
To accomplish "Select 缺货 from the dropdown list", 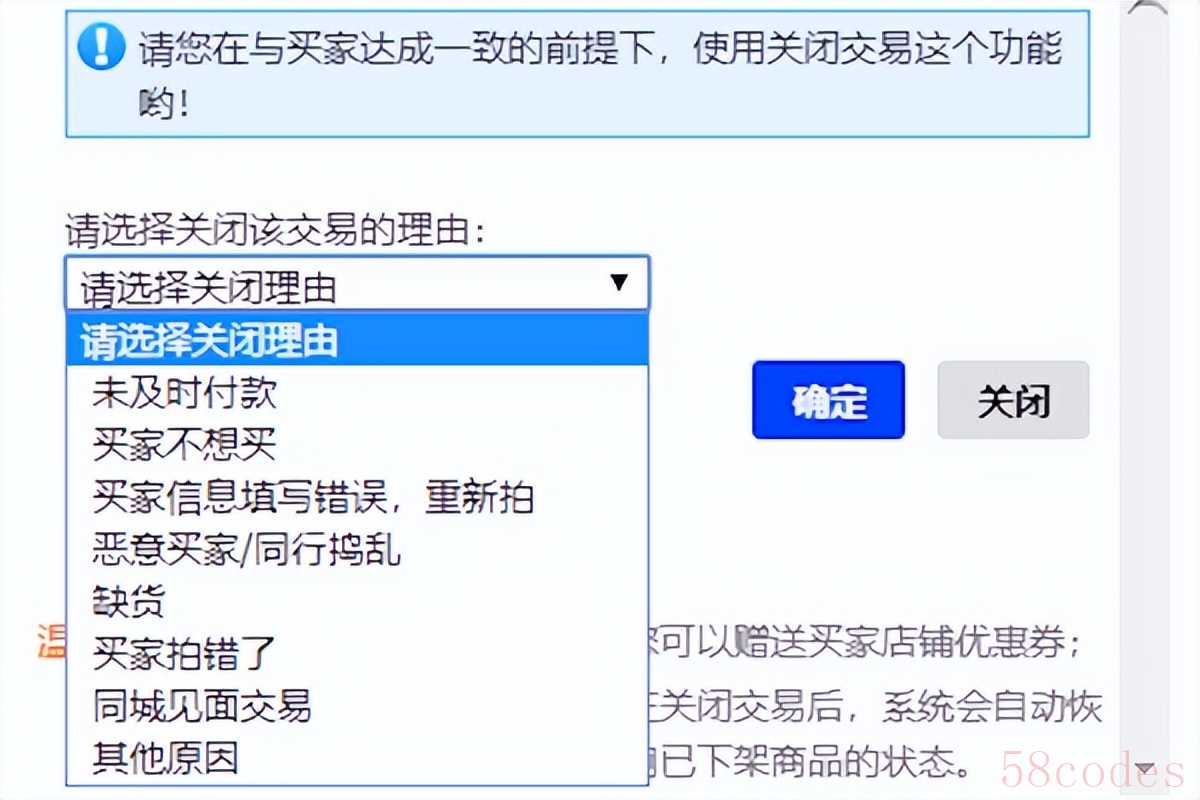I will [x=357, y=602].
